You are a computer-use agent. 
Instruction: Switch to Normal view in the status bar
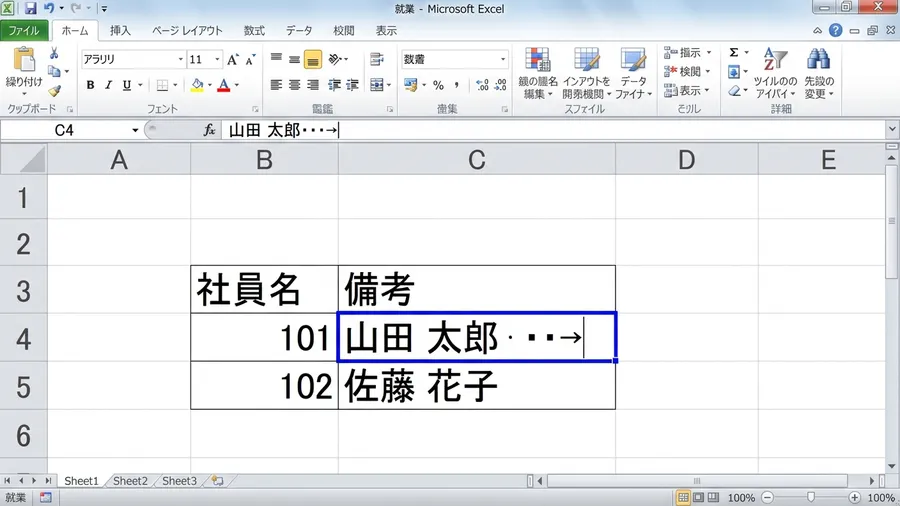click(x=683, y=497)
